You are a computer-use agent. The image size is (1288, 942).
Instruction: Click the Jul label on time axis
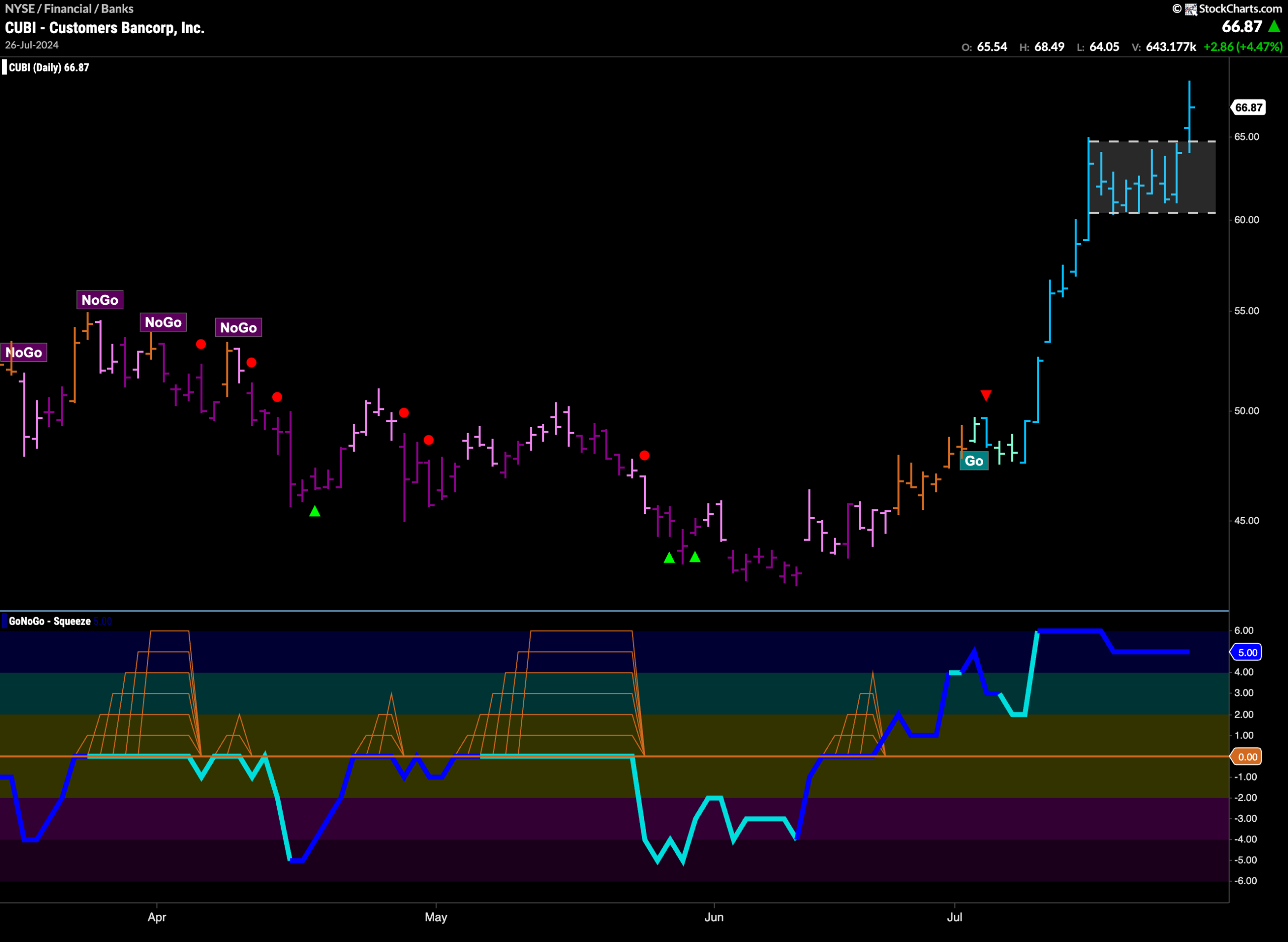[x=954, y=917]
